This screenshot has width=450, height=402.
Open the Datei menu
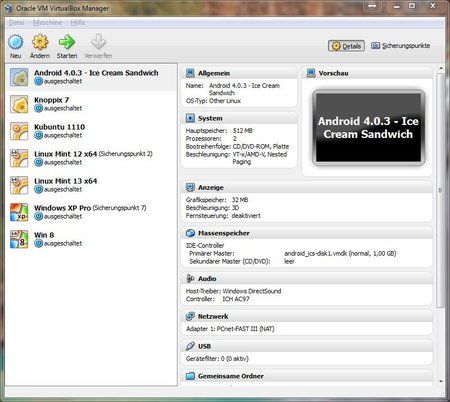tap(16, 23)
